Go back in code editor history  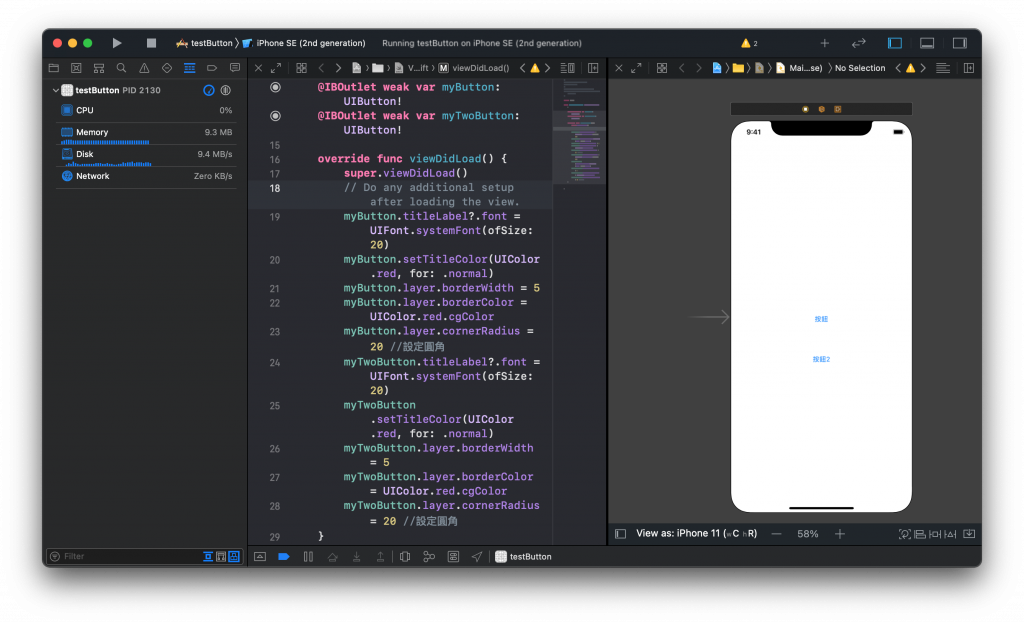(321, 68)
